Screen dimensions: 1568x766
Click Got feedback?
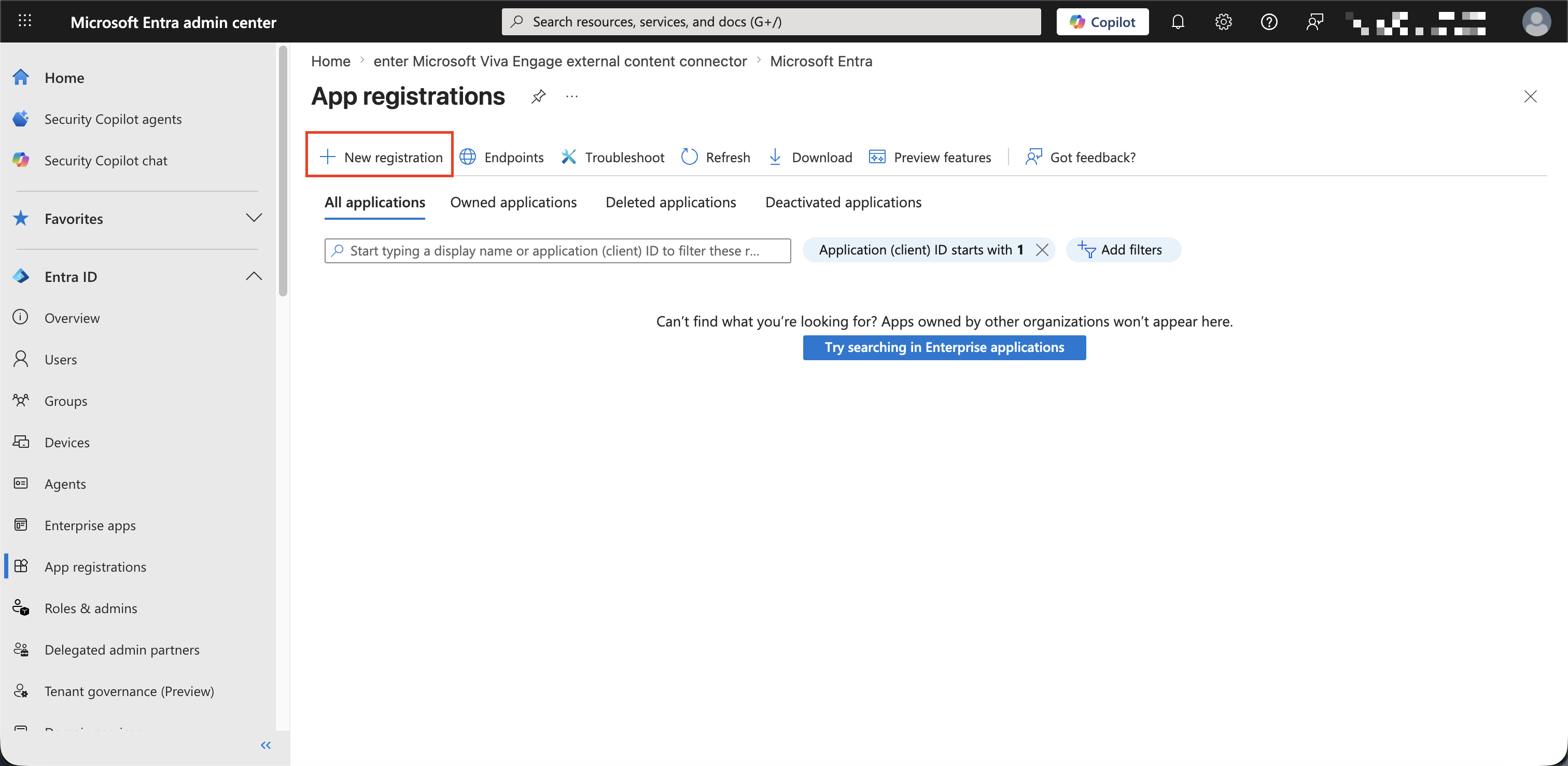[1081, 157]
